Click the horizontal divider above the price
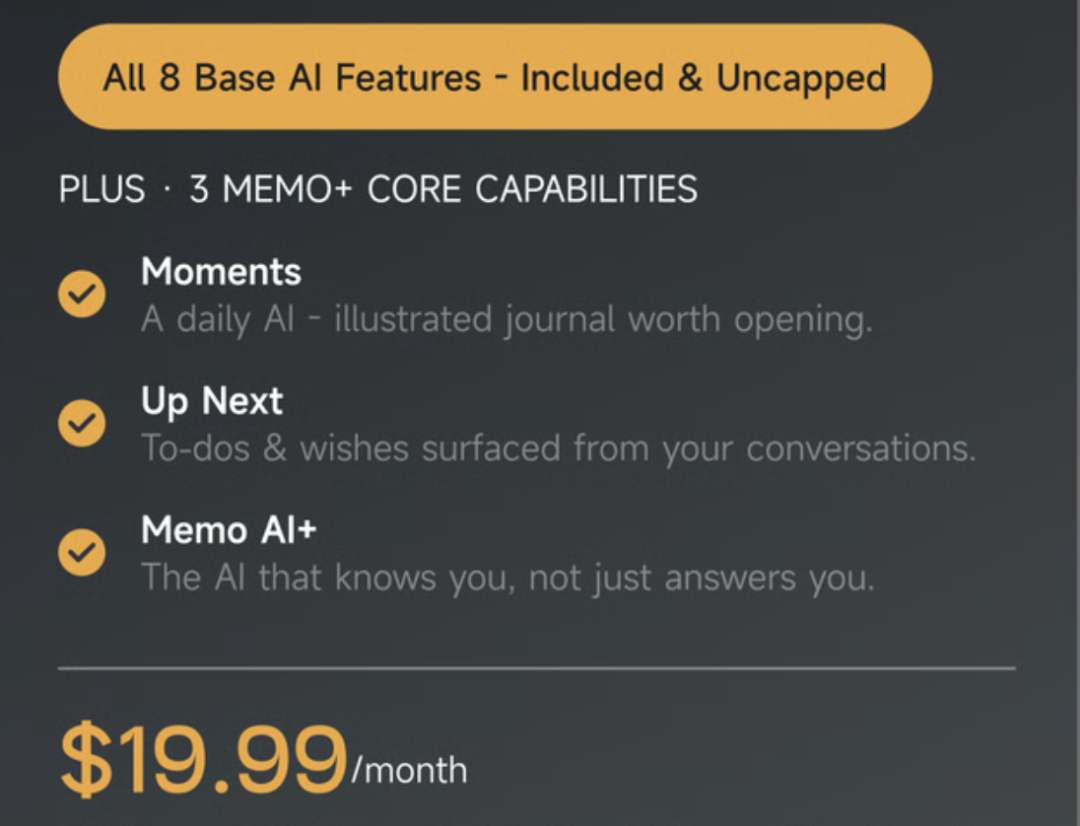This screenshot has height=826, width=1080. point(537,668)
